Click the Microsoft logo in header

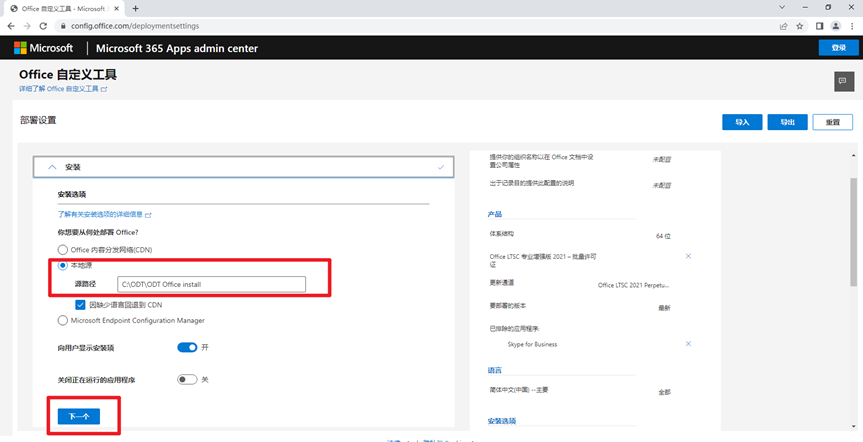tap(43, 48)
